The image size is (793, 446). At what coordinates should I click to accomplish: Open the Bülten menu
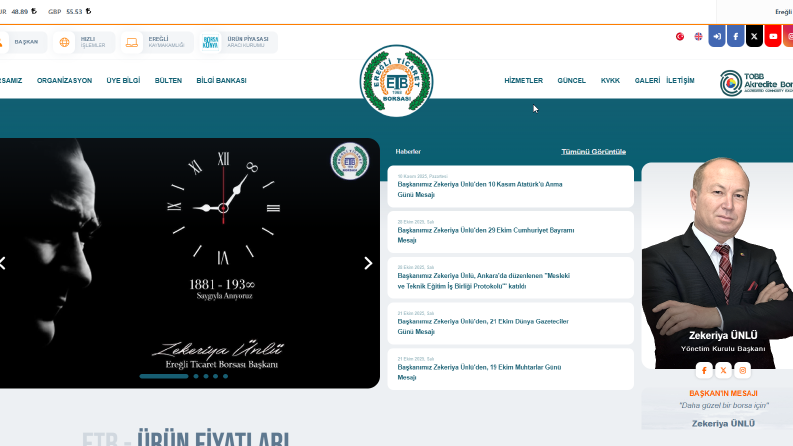point(168,80)
